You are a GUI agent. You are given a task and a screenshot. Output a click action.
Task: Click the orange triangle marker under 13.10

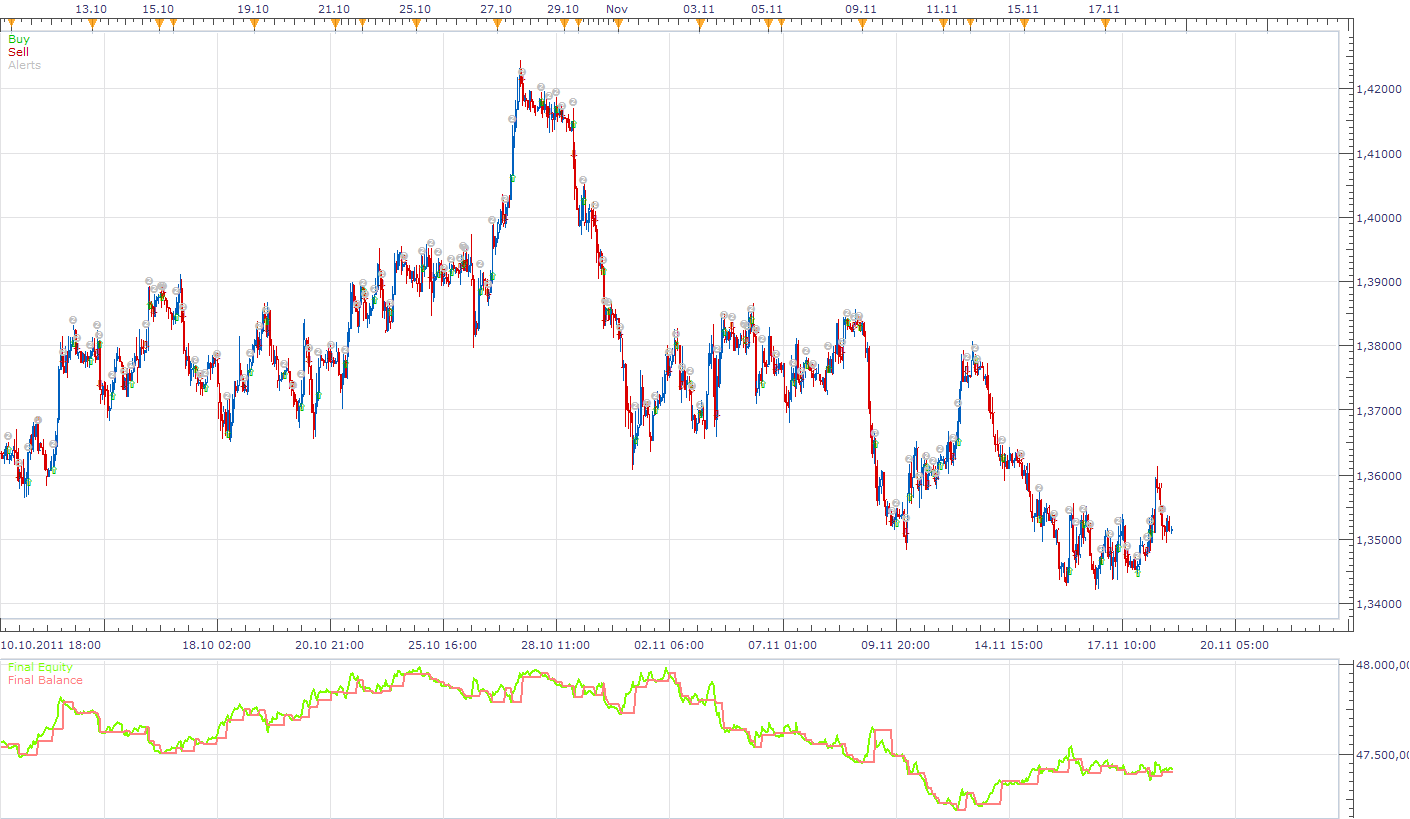pyautogui.click(x=92, y=25)
